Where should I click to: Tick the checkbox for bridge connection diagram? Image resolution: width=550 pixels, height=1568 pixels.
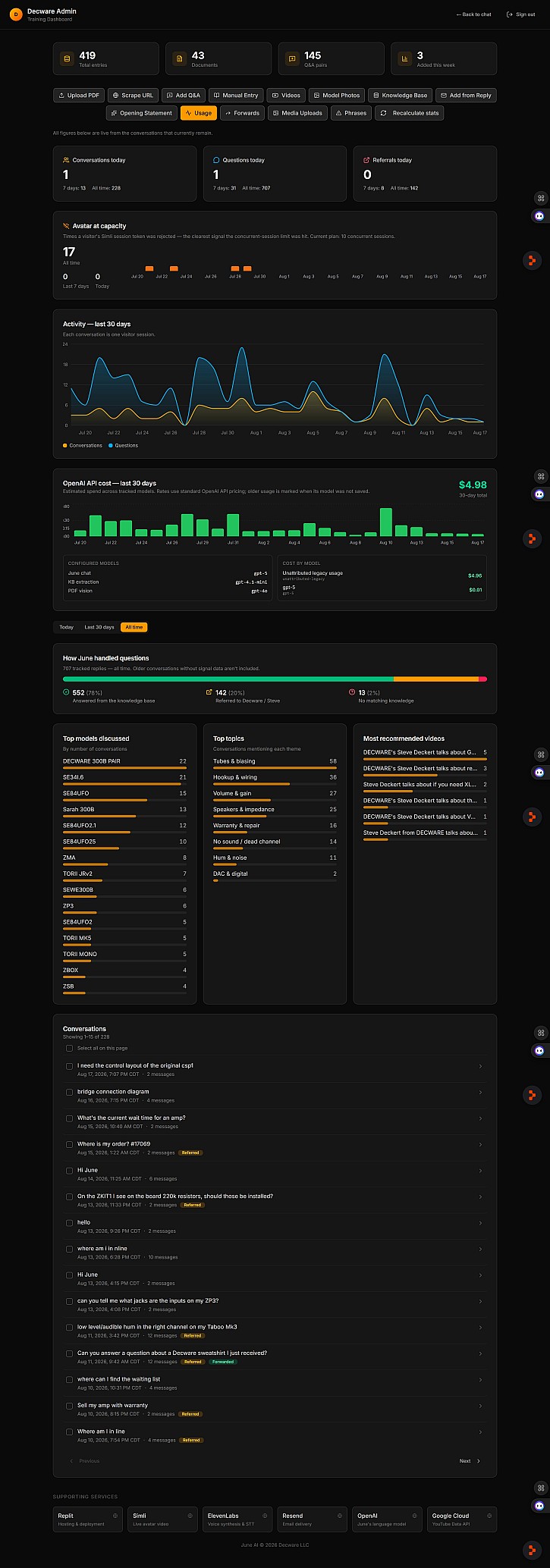tap(69, 1092)
